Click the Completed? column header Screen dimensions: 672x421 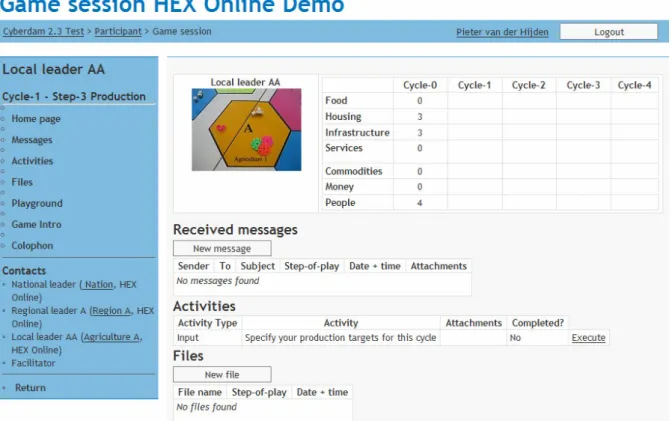[537, 323]
